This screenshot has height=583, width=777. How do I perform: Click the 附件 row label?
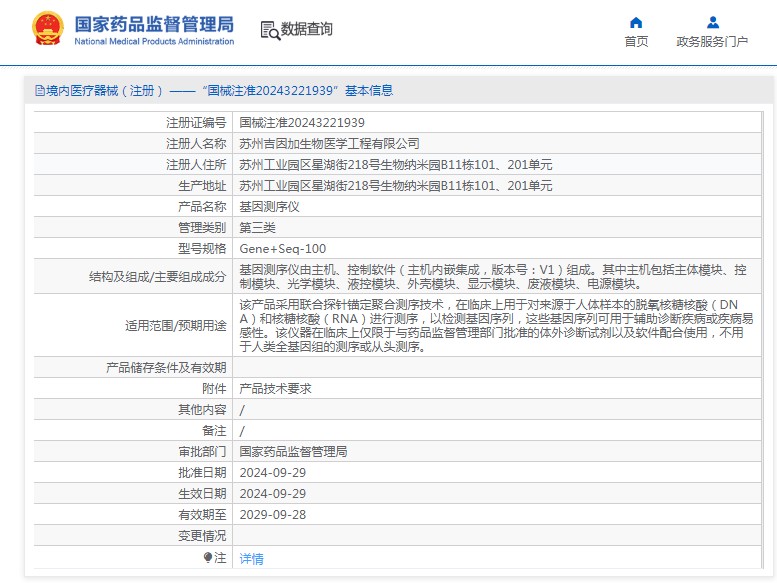214,389
